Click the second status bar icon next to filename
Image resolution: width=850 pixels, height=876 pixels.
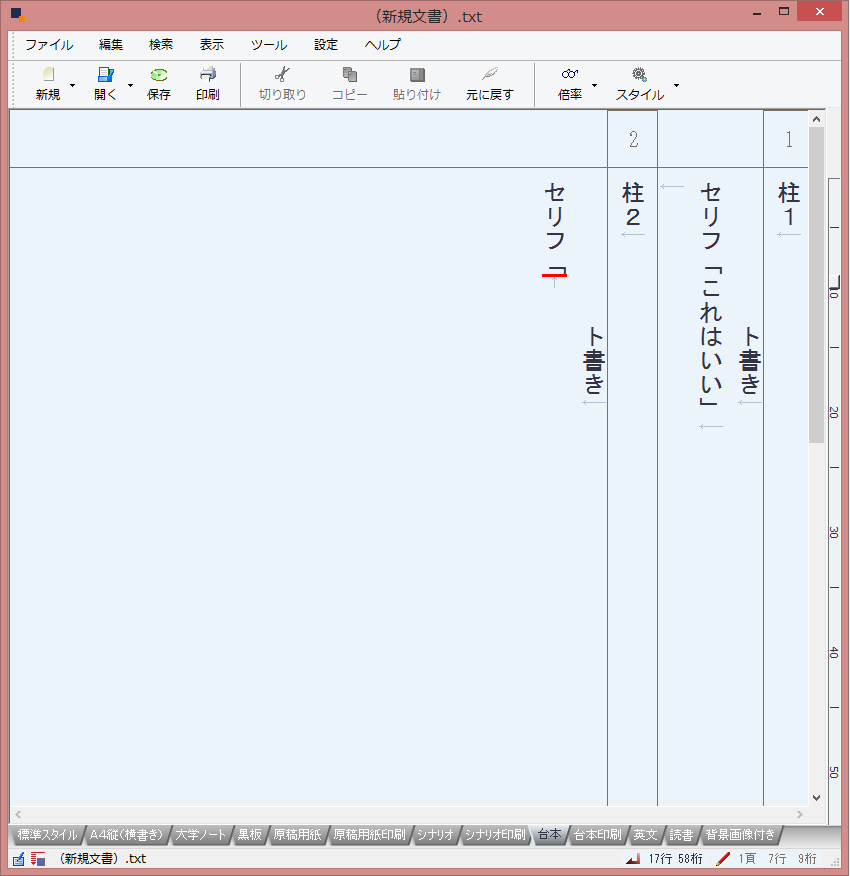pos(38,859)
